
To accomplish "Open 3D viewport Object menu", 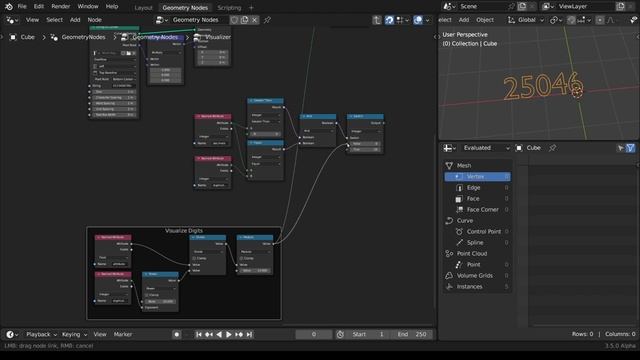I will coord(485,20).
